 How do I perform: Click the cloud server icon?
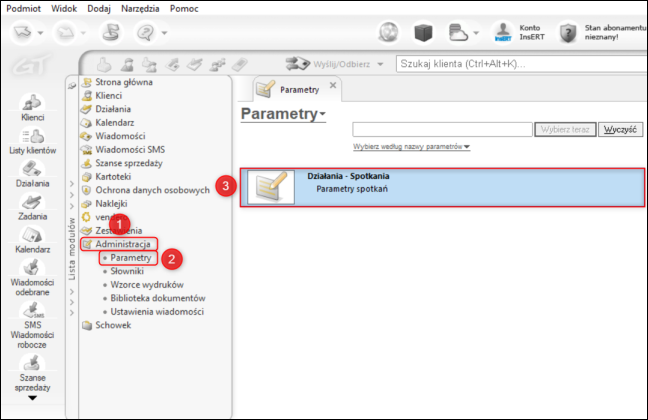(458, 32)
